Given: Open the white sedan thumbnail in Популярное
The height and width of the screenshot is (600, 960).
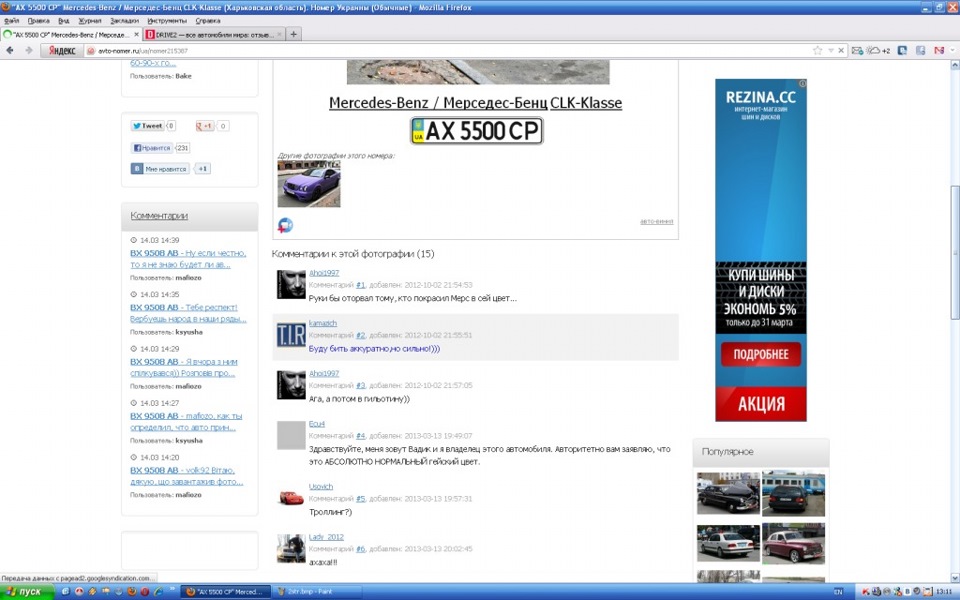Looking at the screenshot, I should click(728, 542).
